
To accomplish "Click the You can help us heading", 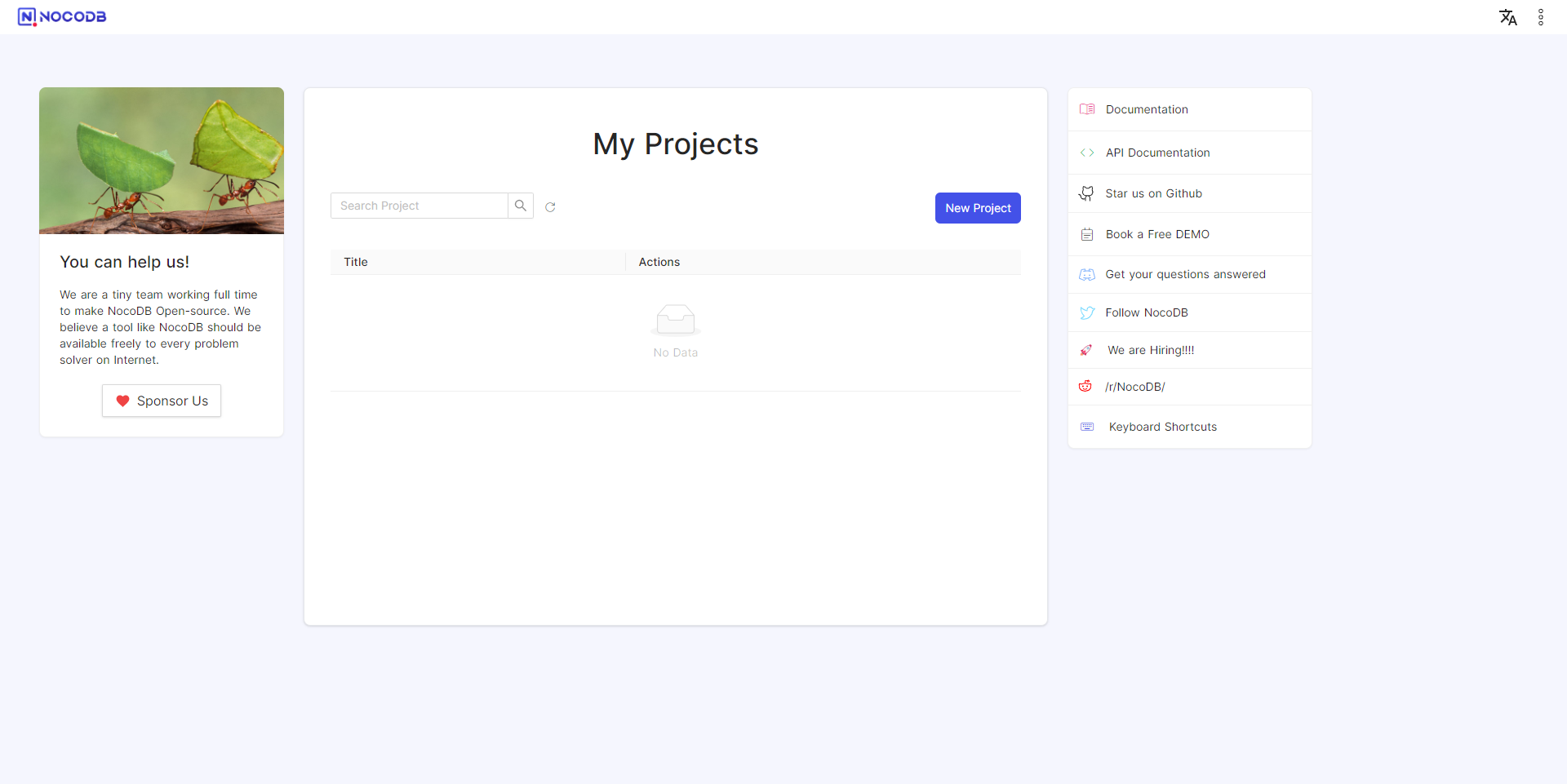I will pyautogui.click(x=124, y=262).
